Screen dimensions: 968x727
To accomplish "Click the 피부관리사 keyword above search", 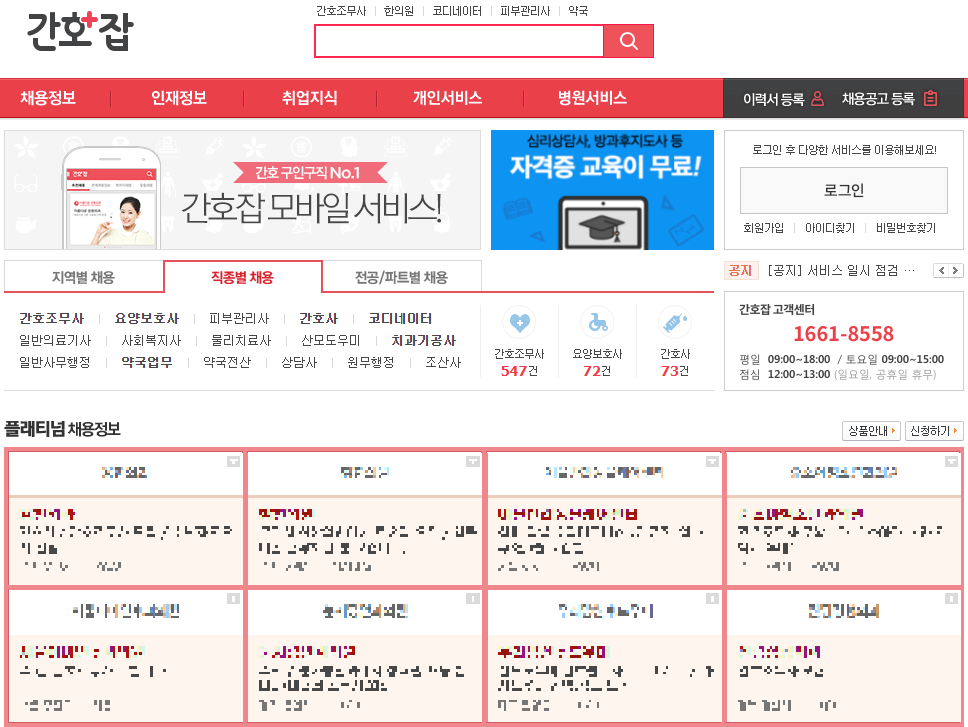I will tap(525, 11).
